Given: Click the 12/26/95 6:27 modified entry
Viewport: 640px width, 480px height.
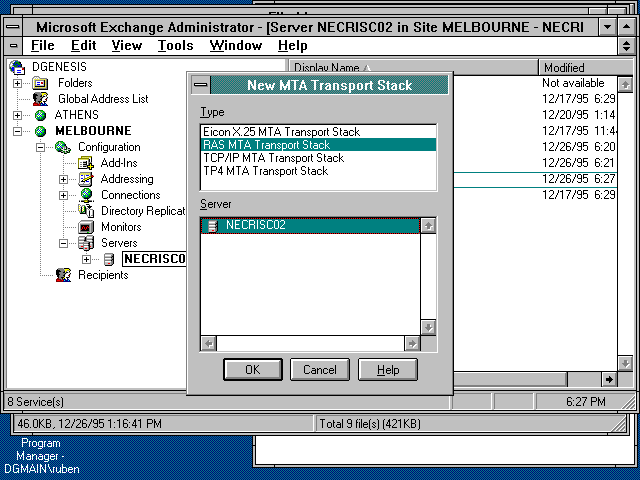Looking at the screenshot, I should [x=578, y=179].
